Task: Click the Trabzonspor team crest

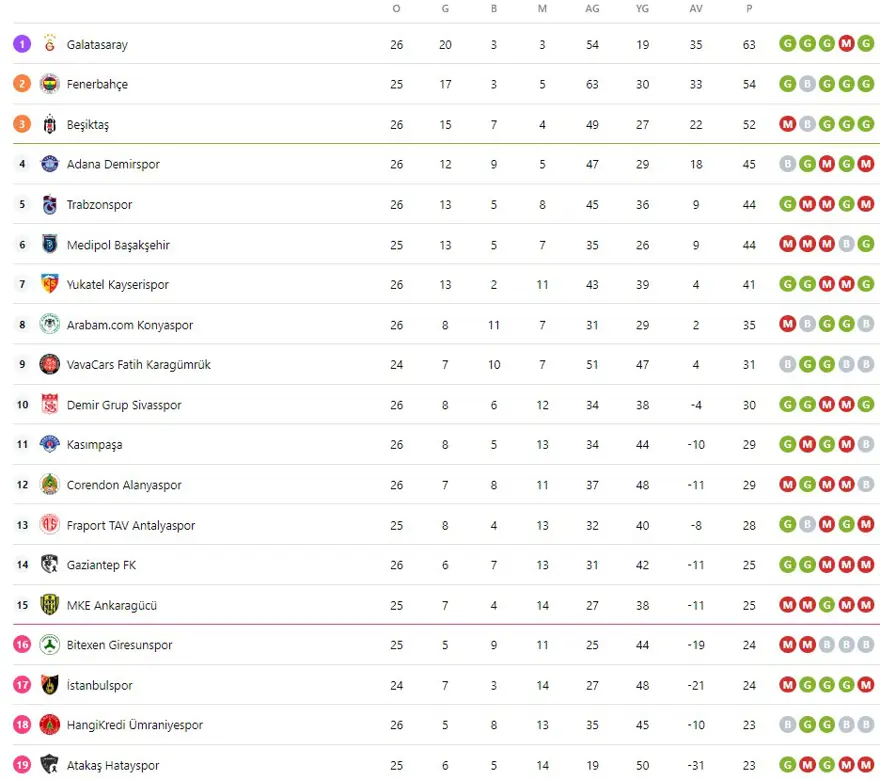Action: coord(50,205)
